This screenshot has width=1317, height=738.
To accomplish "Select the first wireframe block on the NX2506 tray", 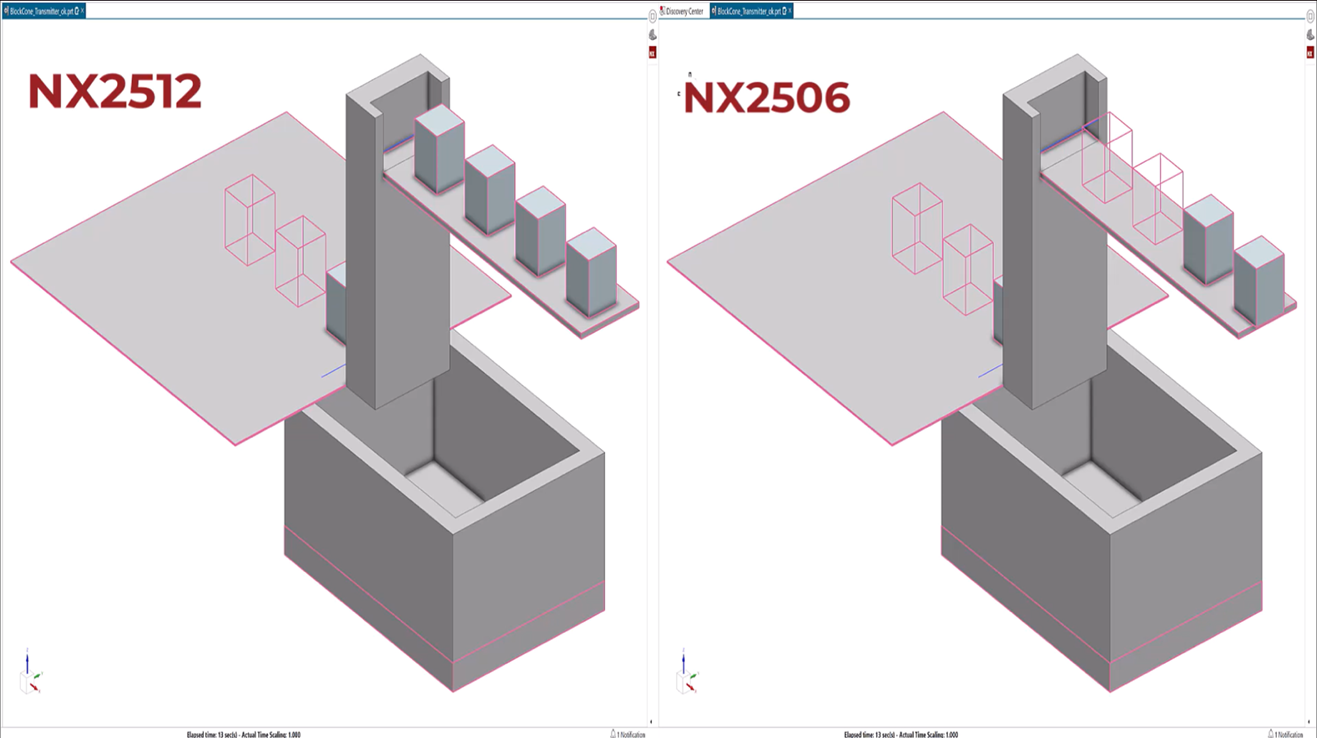I will (1107, 158).
